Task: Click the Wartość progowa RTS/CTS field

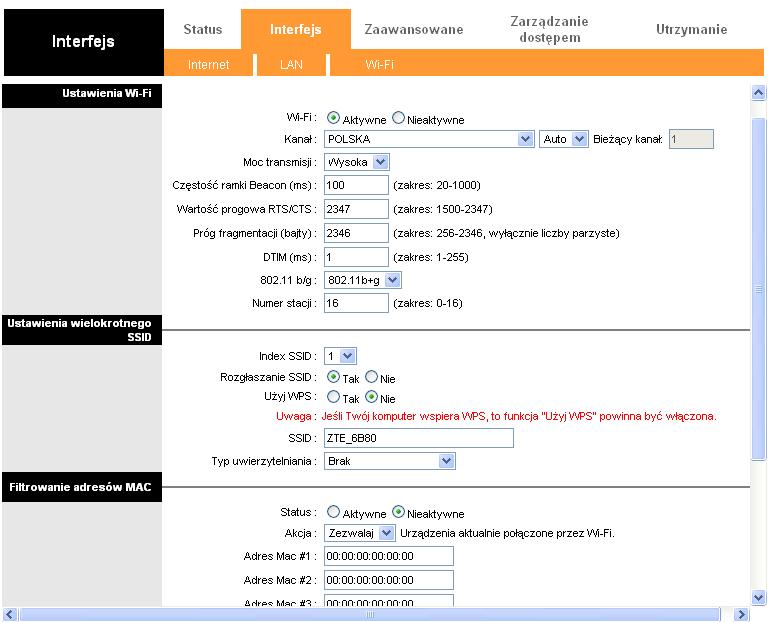Action: point(356,209)
